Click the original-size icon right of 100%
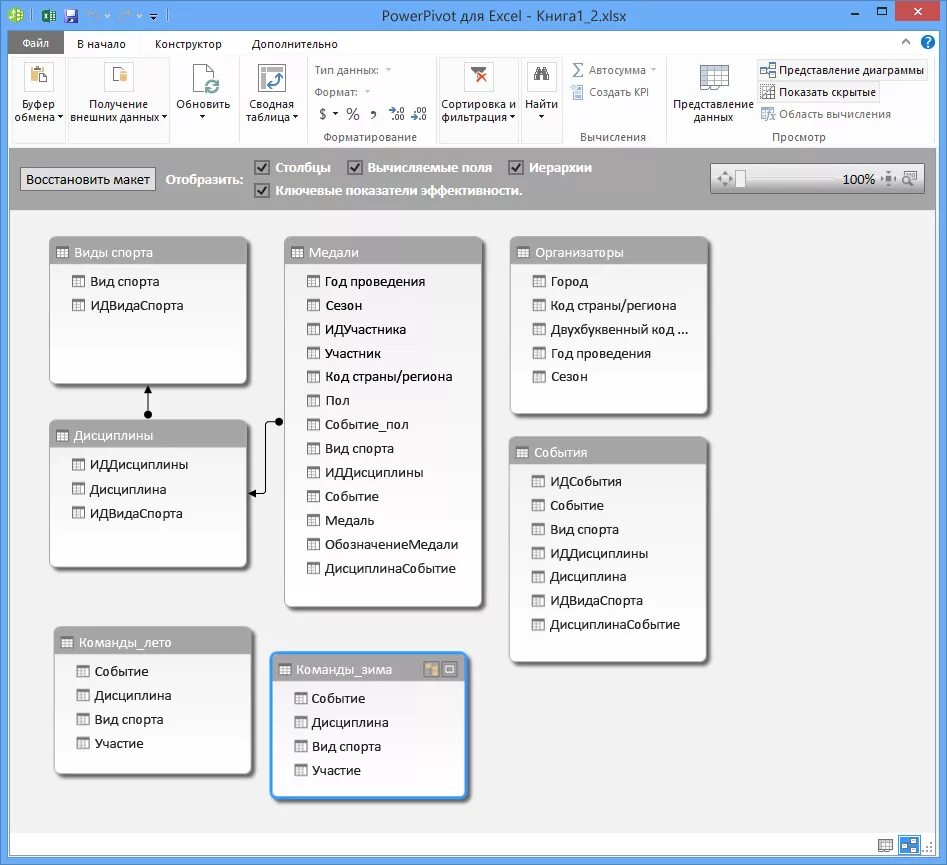The image size is (947, 865). pos(888,179)
